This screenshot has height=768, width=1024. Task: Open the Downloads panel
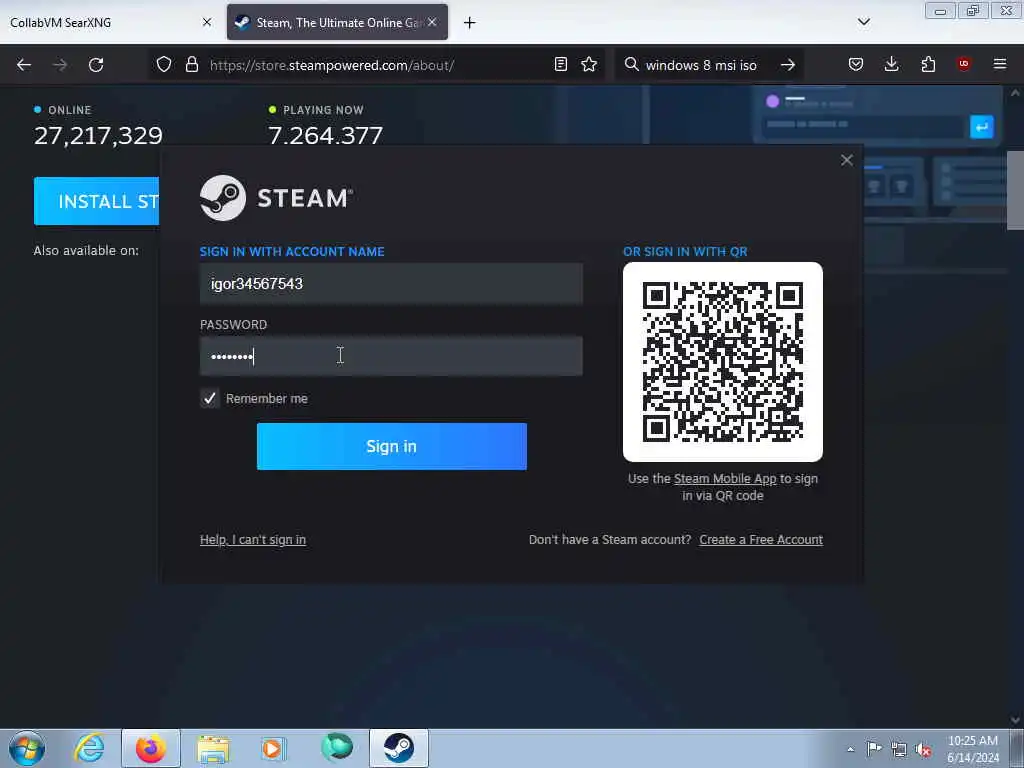click(x=891, y=65)
